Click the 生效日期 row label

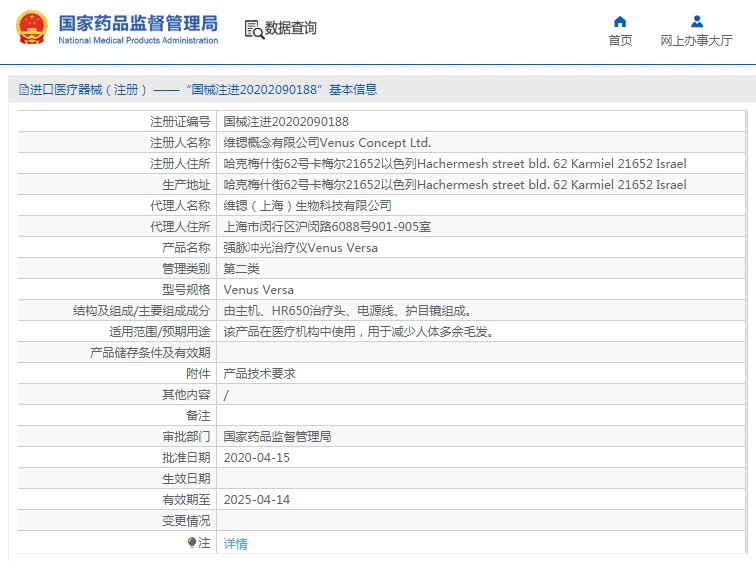coord(186,479)
